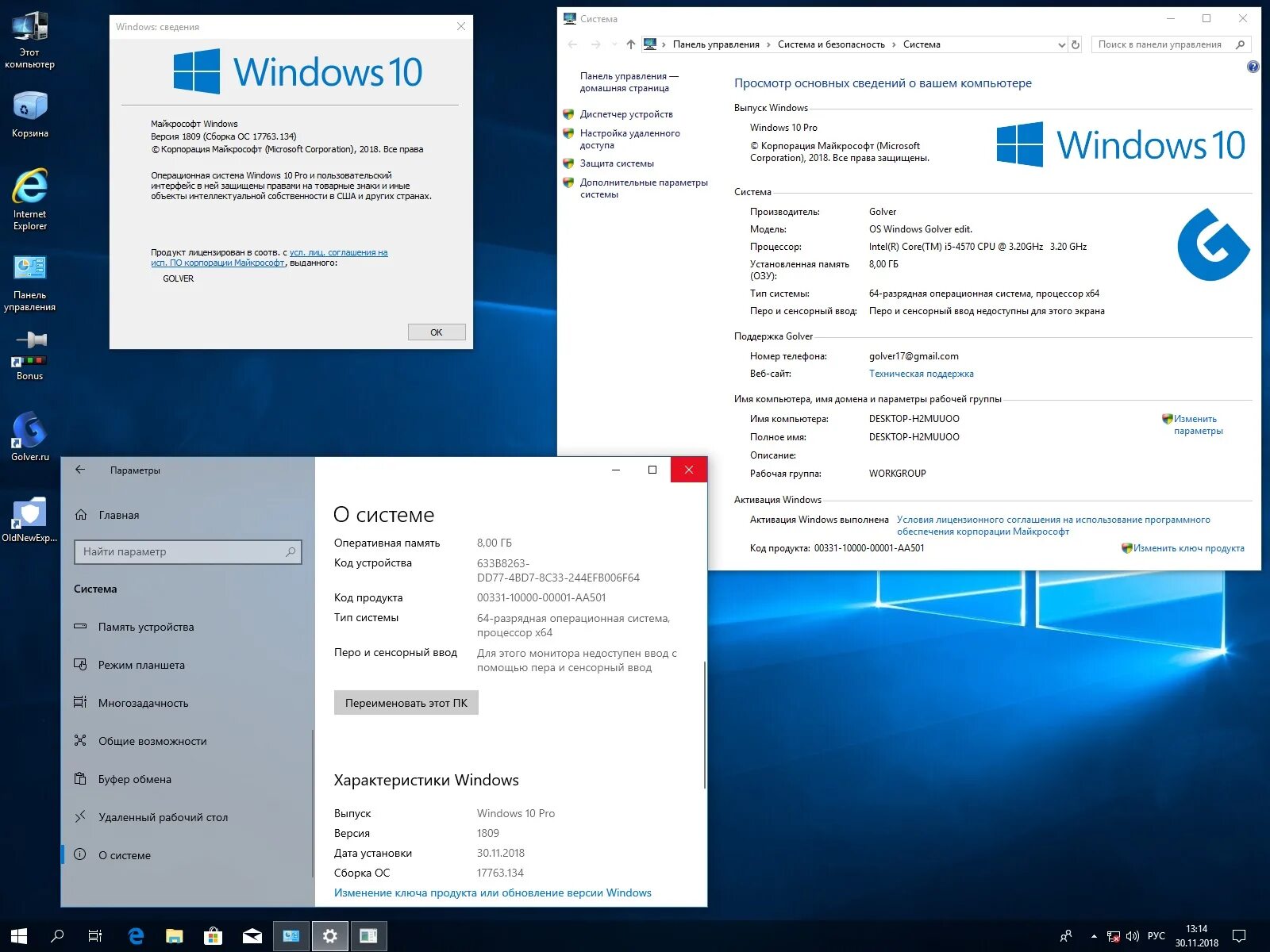
Task: Click the Windows Start button
Action: 19,936
